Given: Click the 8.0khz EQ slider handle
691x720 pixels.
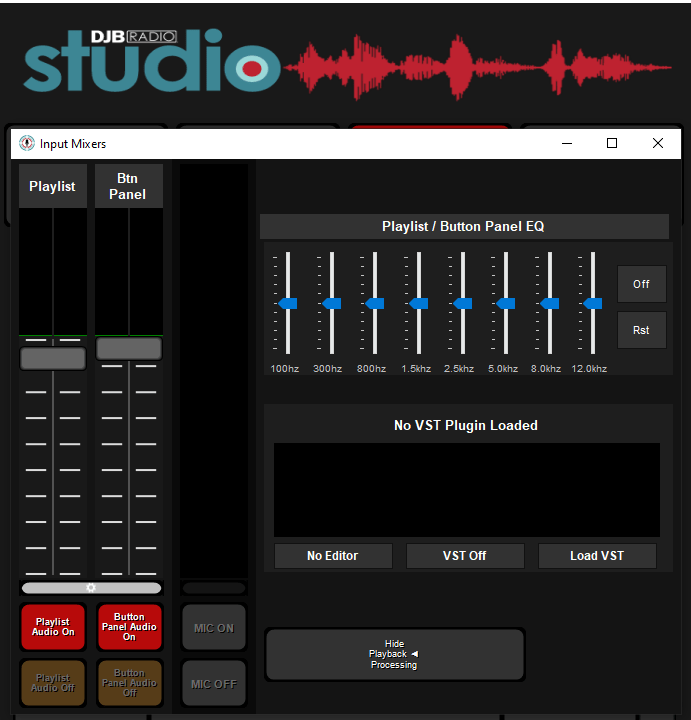Looking at the screenshot, I should (x=550, y=304).
